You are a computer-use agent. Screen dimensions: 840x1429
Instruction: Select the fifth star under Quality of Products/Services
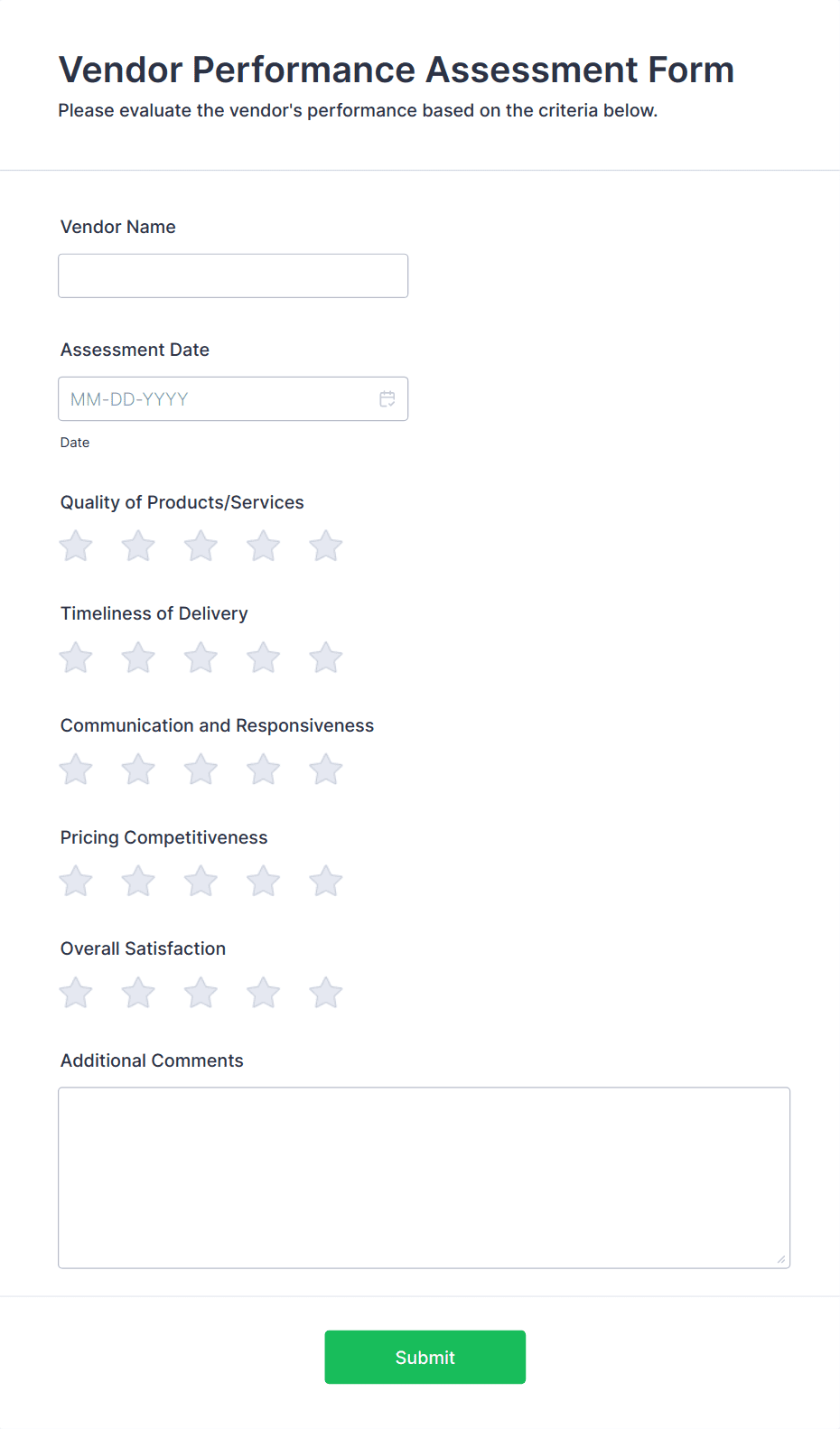(325, 546)
